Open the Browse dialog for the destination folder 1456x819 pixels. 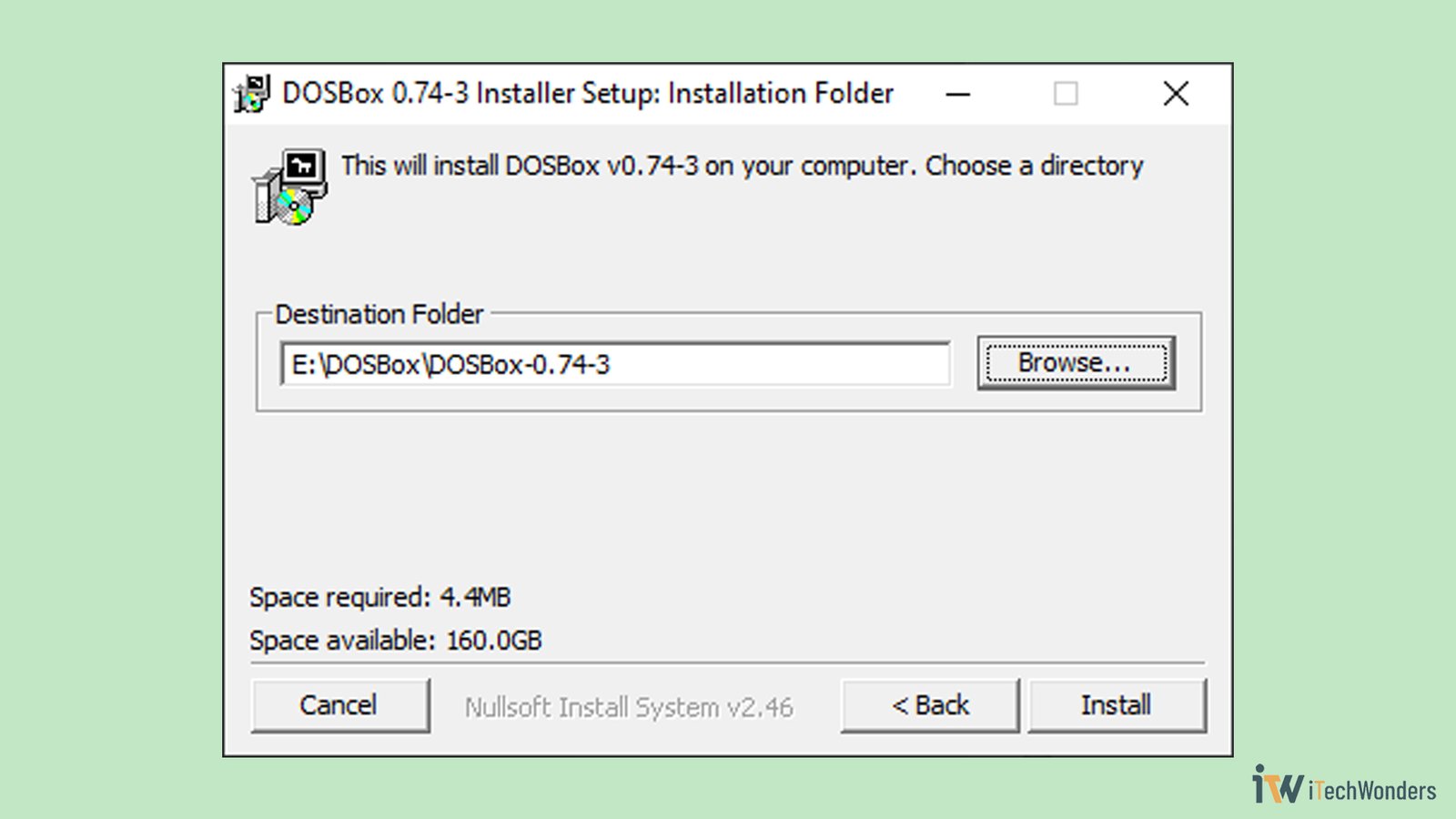click(x=1077, y=361)
